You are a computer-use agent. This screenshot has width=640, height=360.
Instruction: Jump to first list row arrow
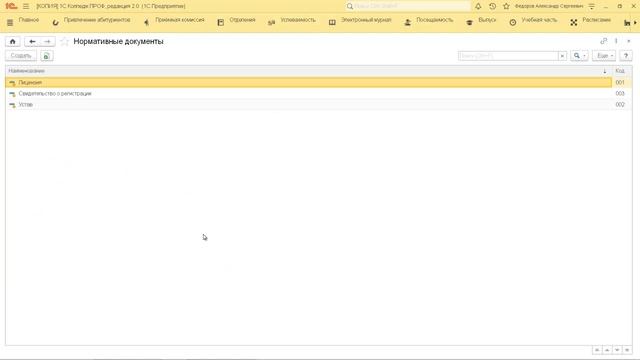click(597, 350)
